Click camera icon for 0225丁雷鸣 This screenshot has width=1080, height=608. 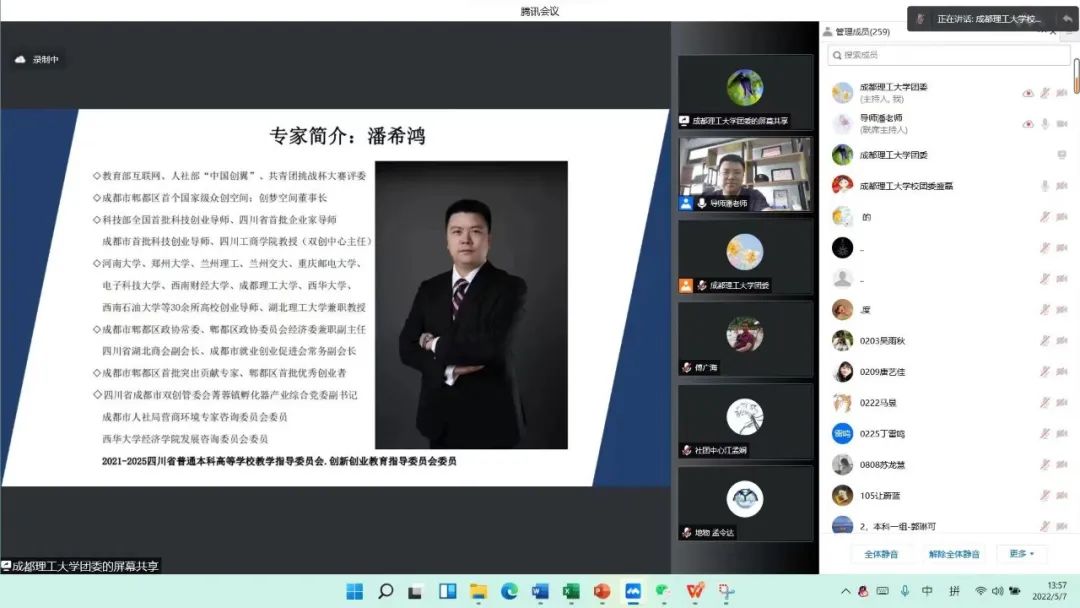[x=1062, y=434]
